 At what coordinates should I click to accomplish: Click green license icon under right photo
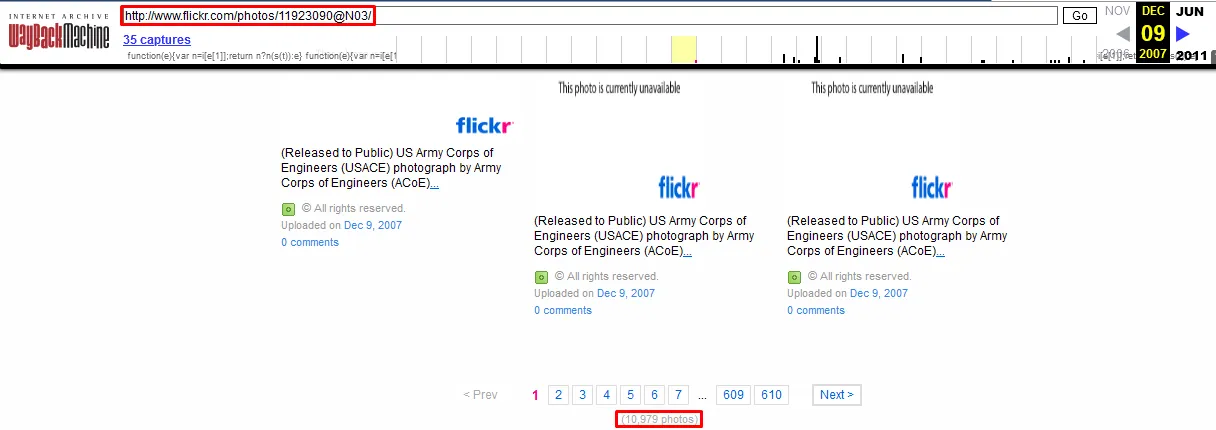pos(794,277)
